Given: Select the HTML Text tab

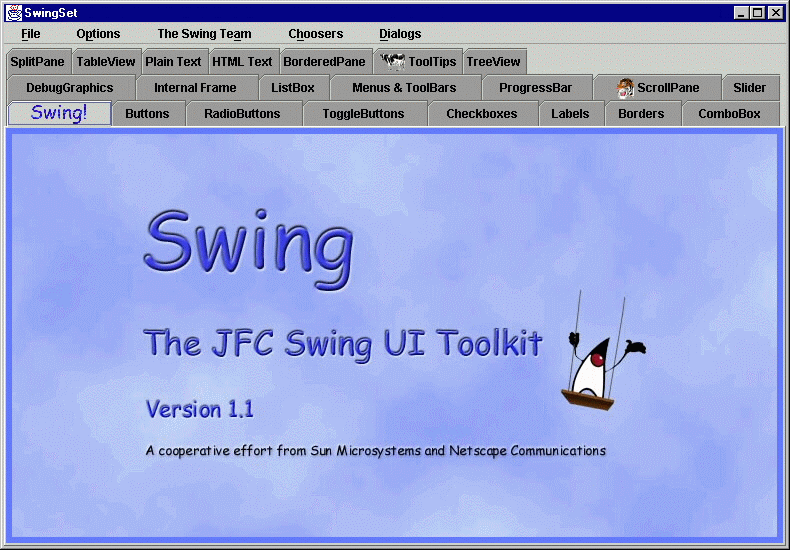Looking at the screenshot, I should [x=242, y=61].
